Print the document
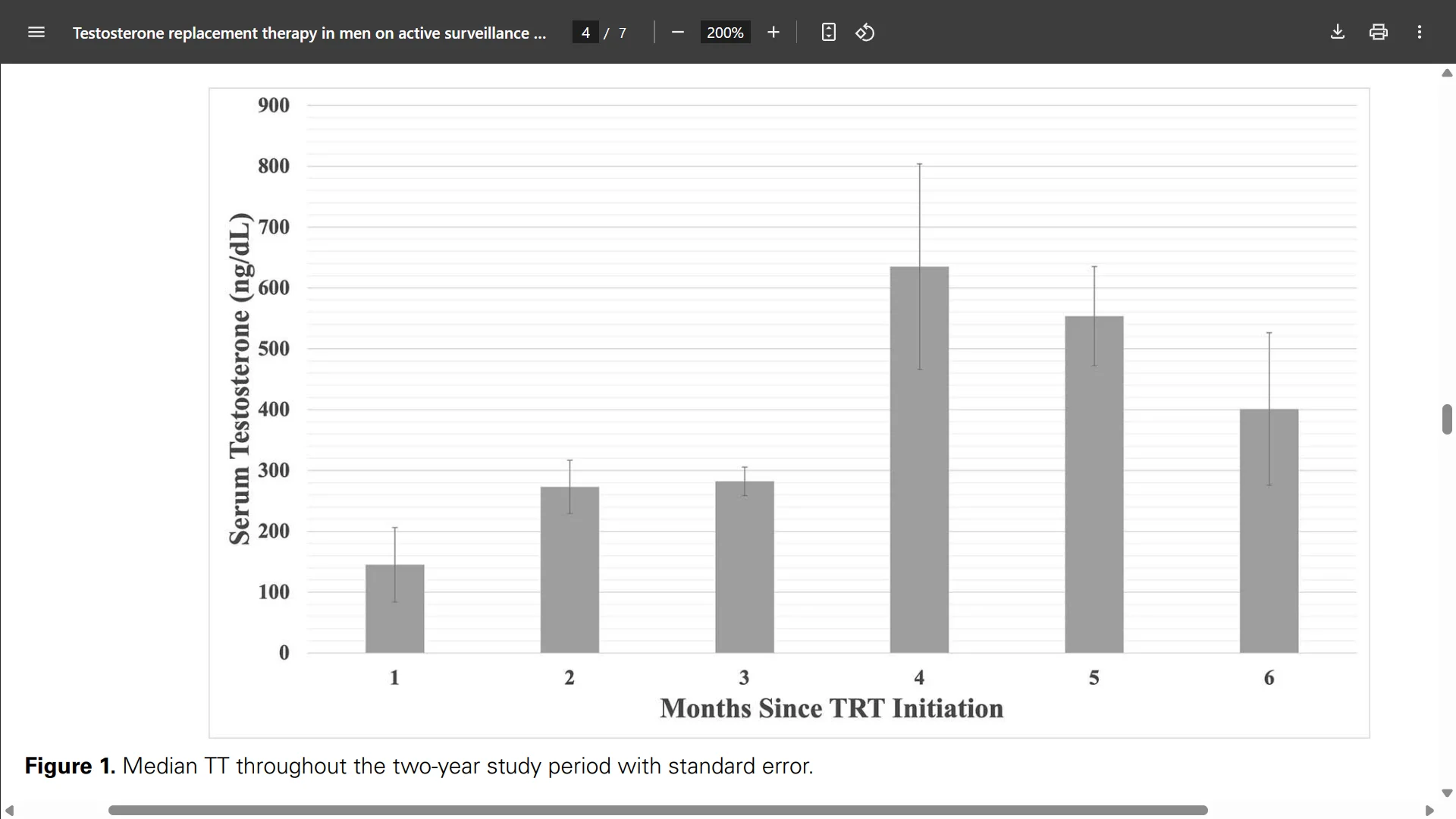Image resolution: width=1456 pixels, height=819 pixels. tap(1379, 32)
